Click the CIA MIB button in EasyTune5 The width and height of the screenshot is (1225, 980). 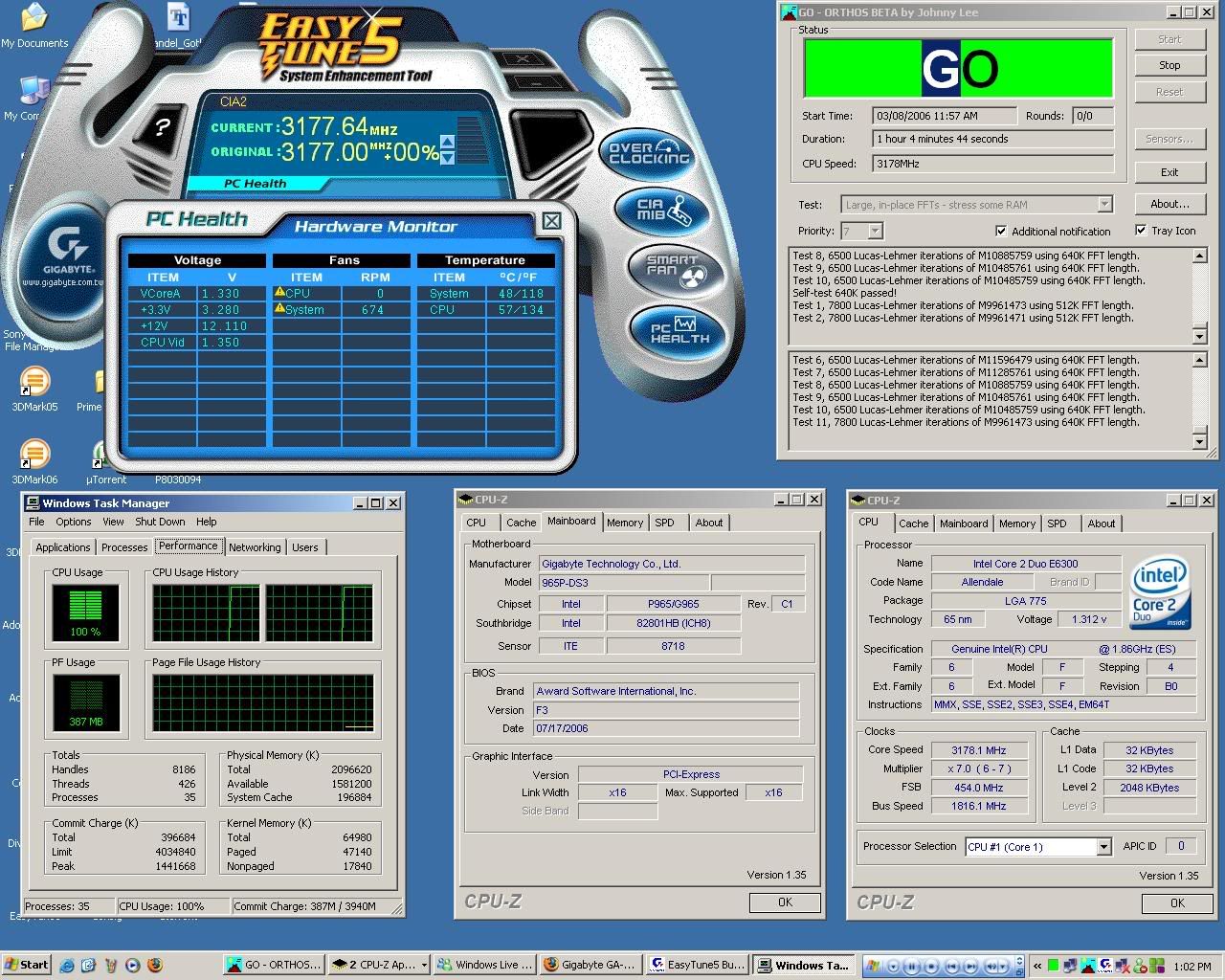coord(664,211)
